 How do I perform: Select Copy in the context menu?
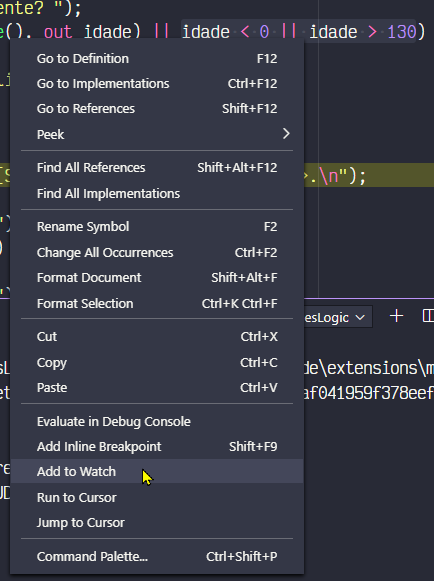click(x=157, y=362)
